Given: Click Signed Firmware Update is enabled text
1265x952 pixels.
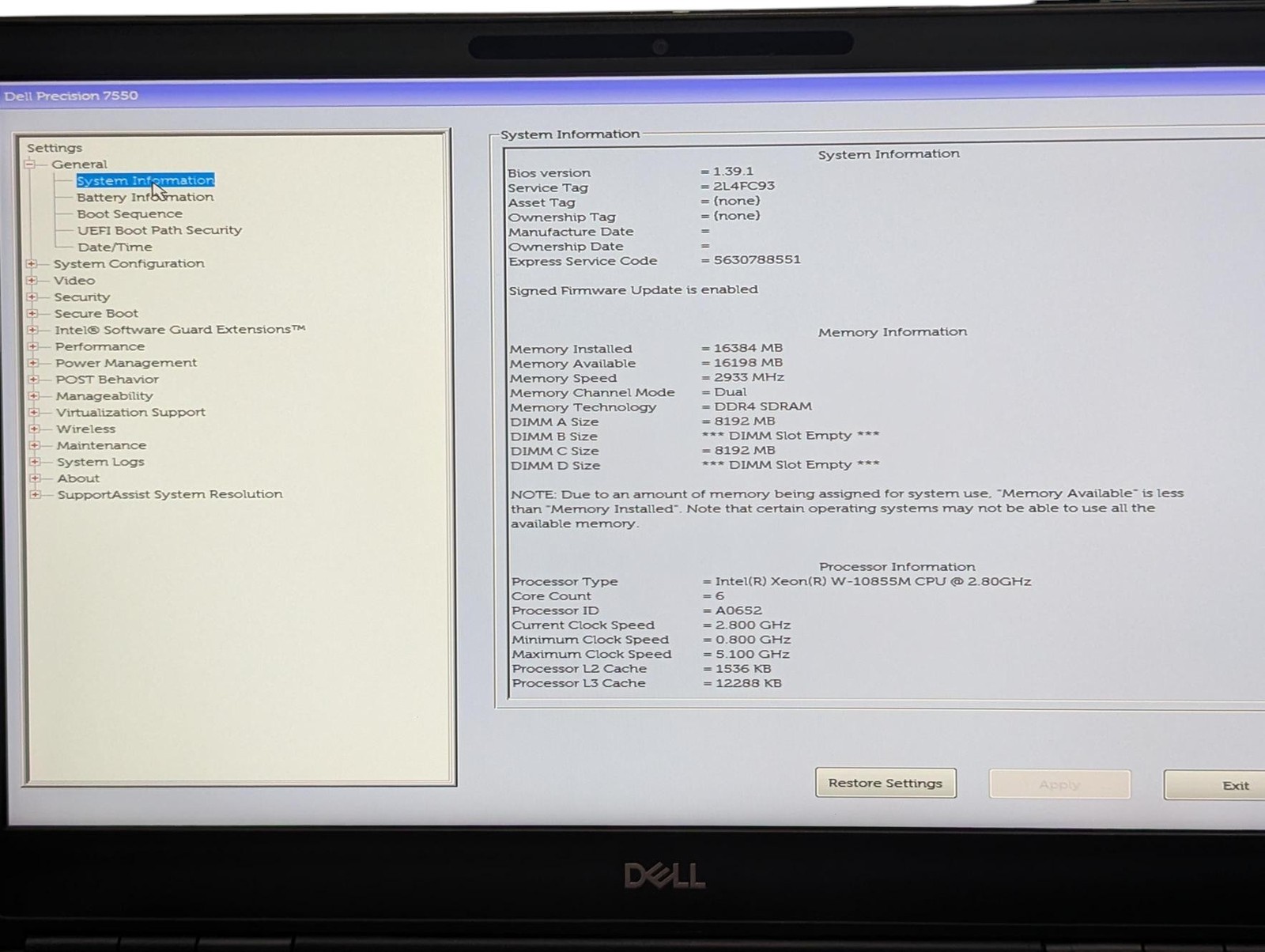Looking at the screenshot, I should (x=633, y=290).
